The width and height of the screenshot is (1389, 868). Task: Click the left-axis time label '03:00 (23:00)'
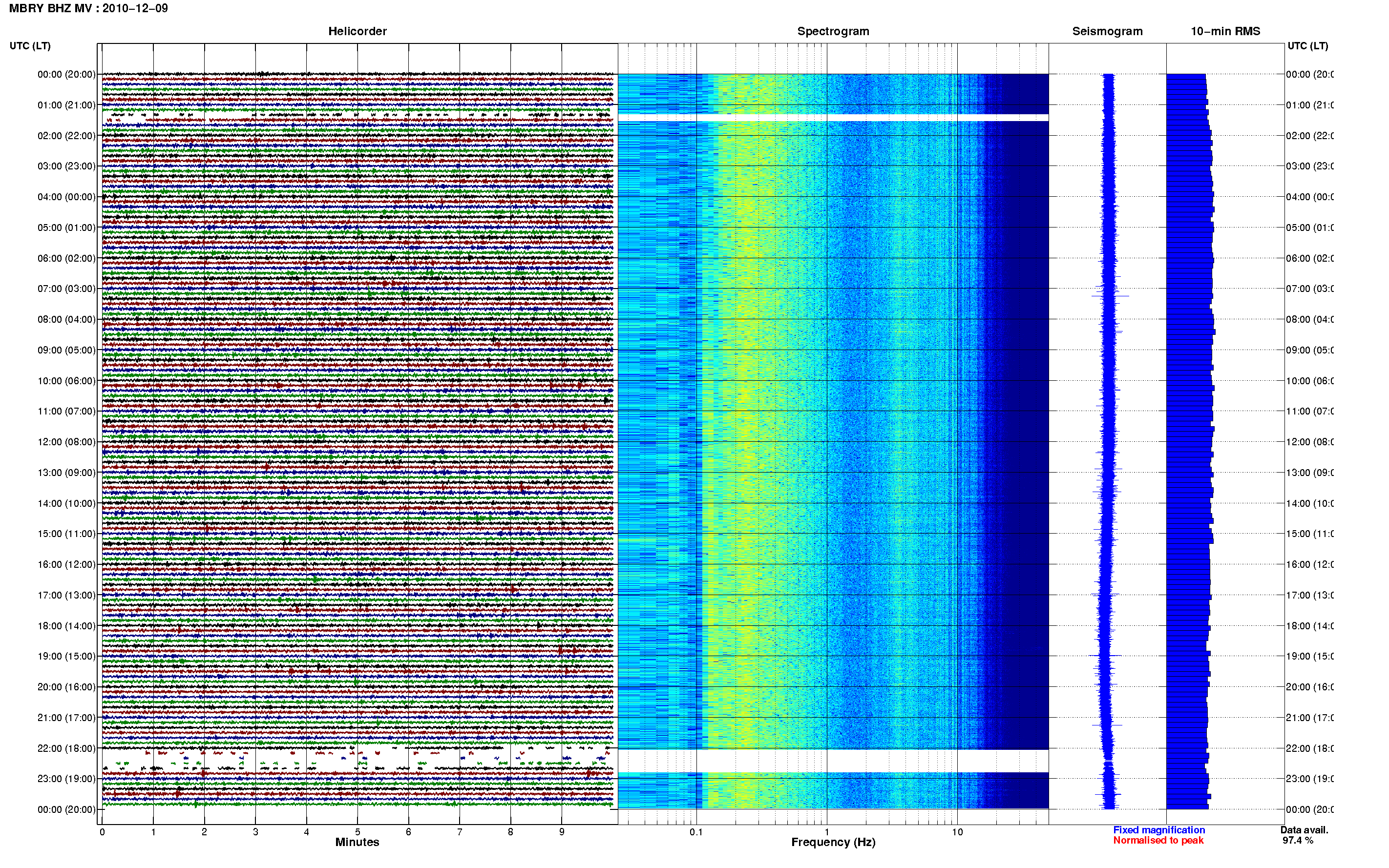pos(66,166)
